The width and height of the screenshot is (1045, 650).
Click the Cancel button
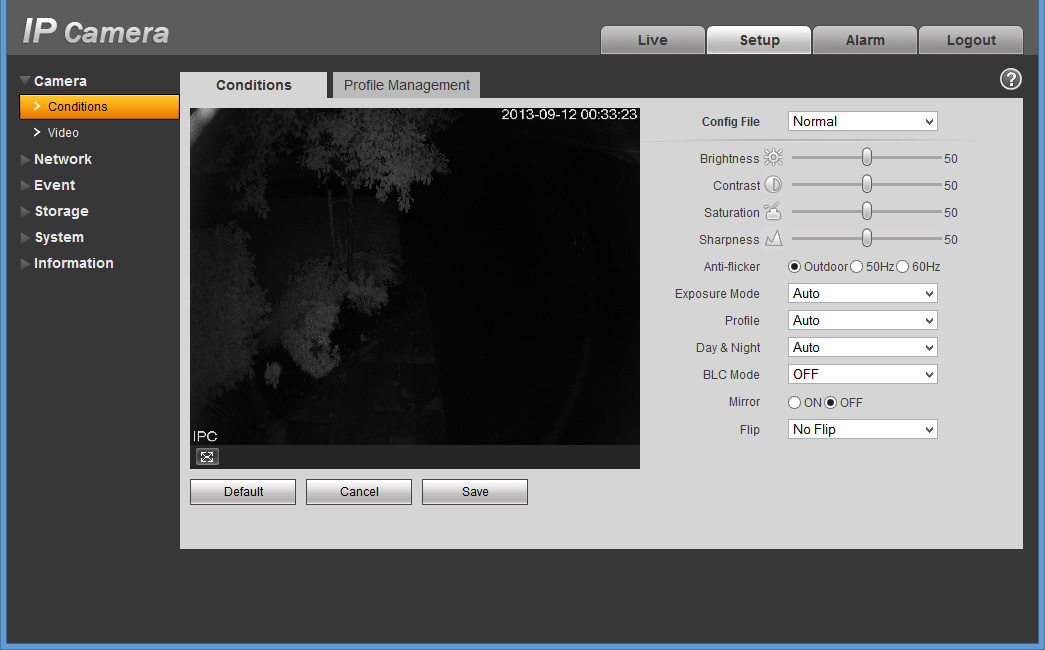coord(359,492)
